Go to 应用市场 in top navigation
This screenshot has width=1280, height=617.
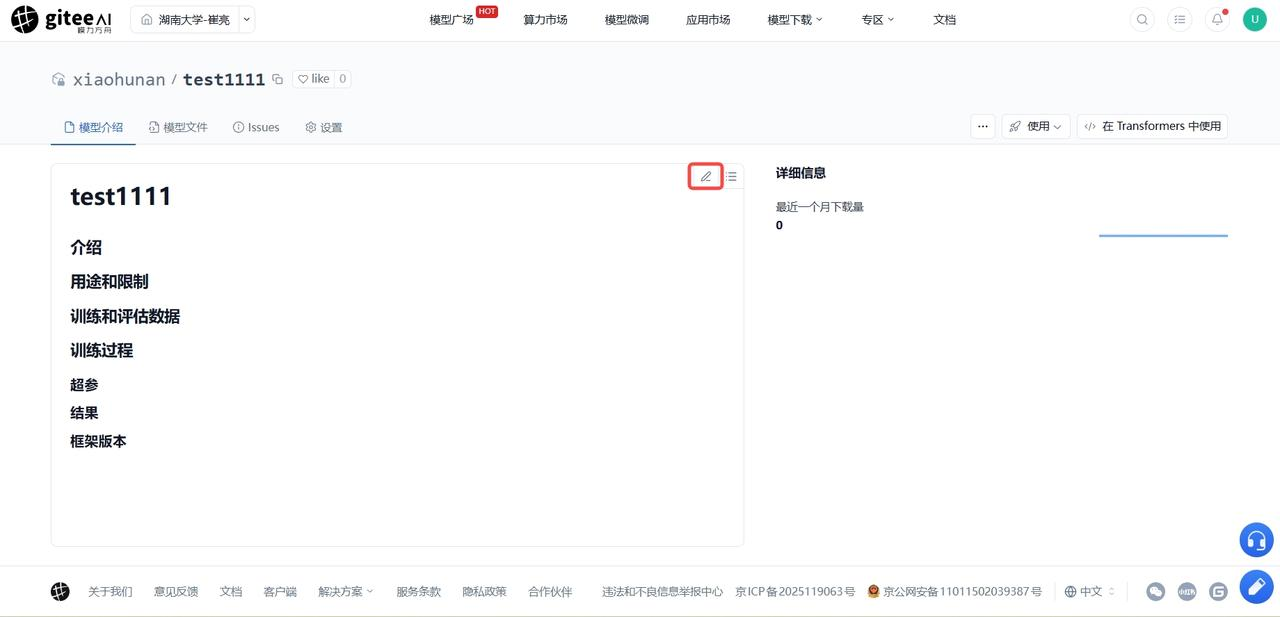point(708,19)
